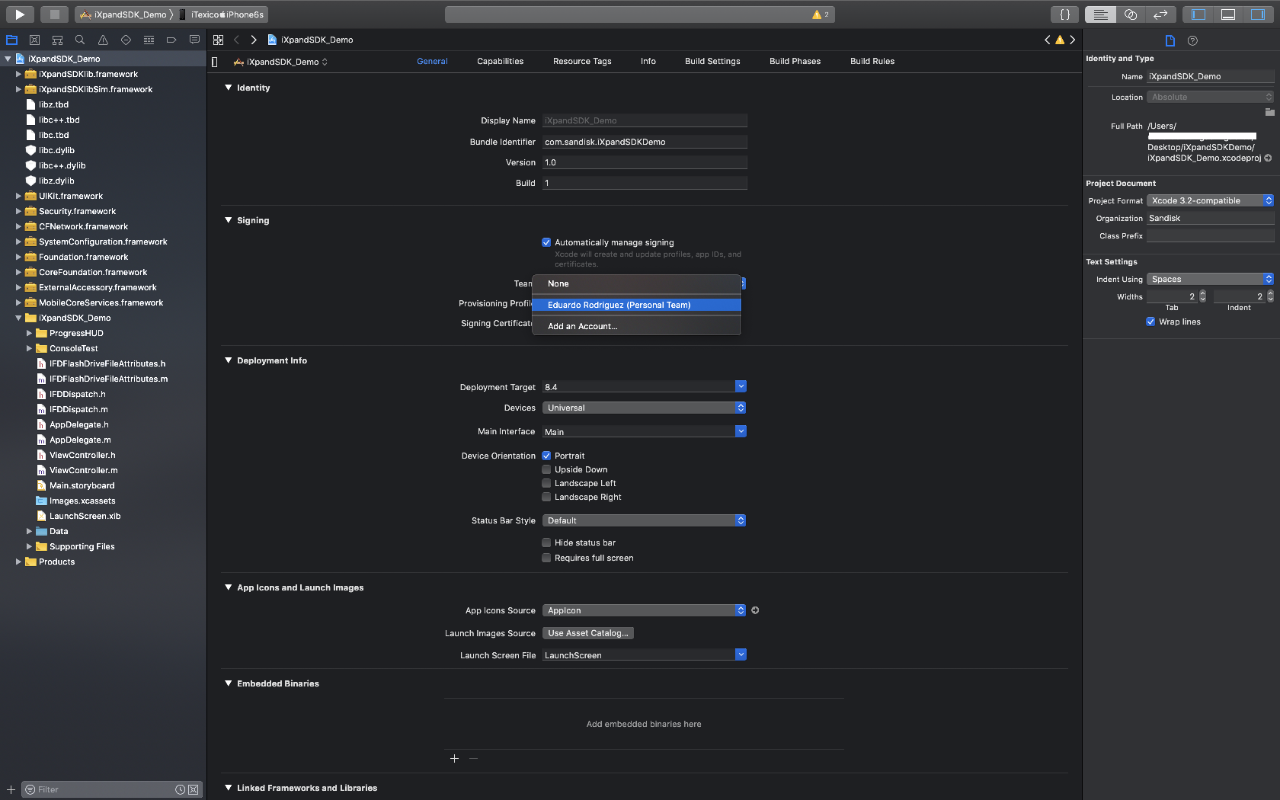
Task: Switch to the standard editor
Action: (1100, 15)
